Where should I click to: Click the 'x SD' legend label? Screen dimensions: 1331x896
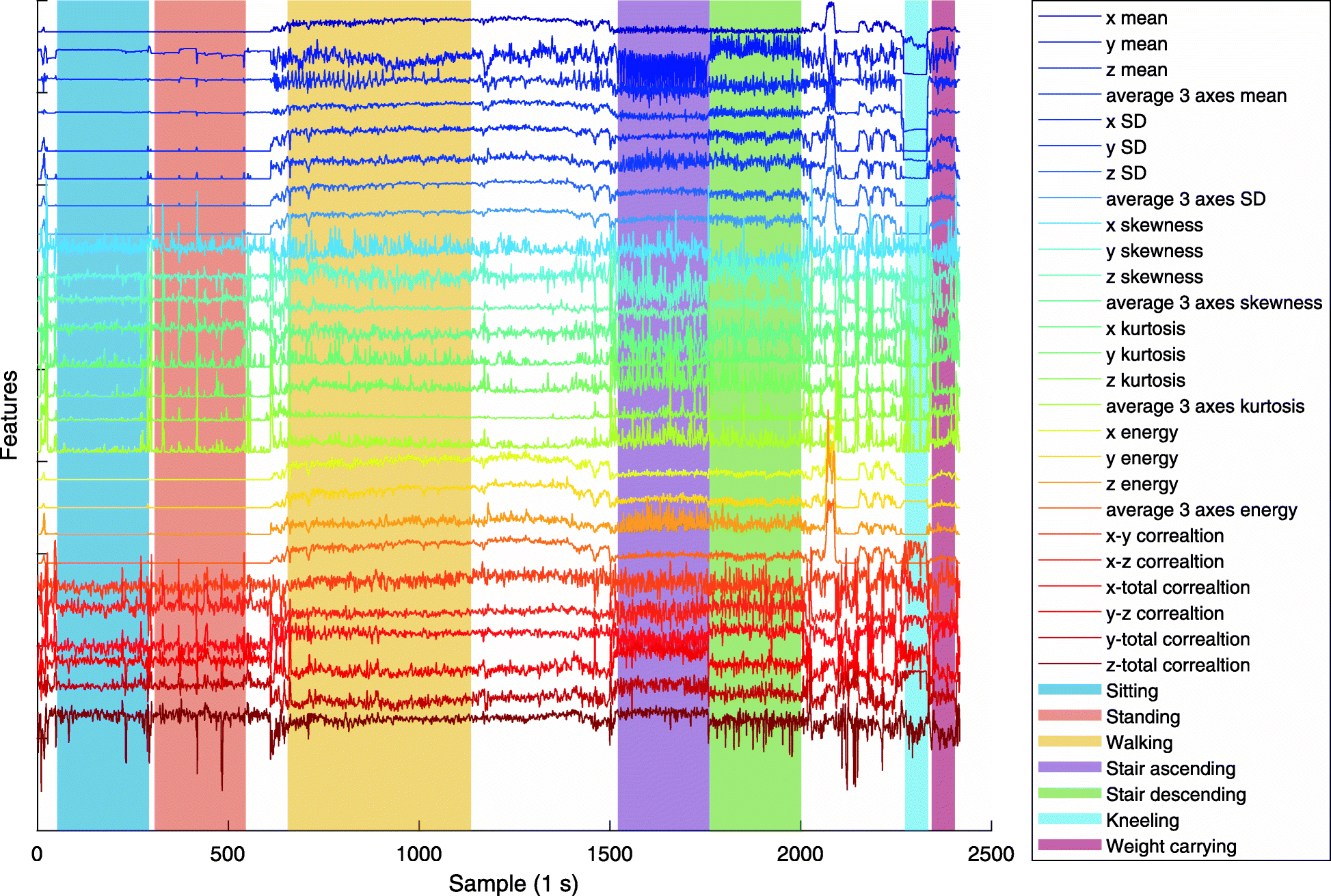[1126, 121]
